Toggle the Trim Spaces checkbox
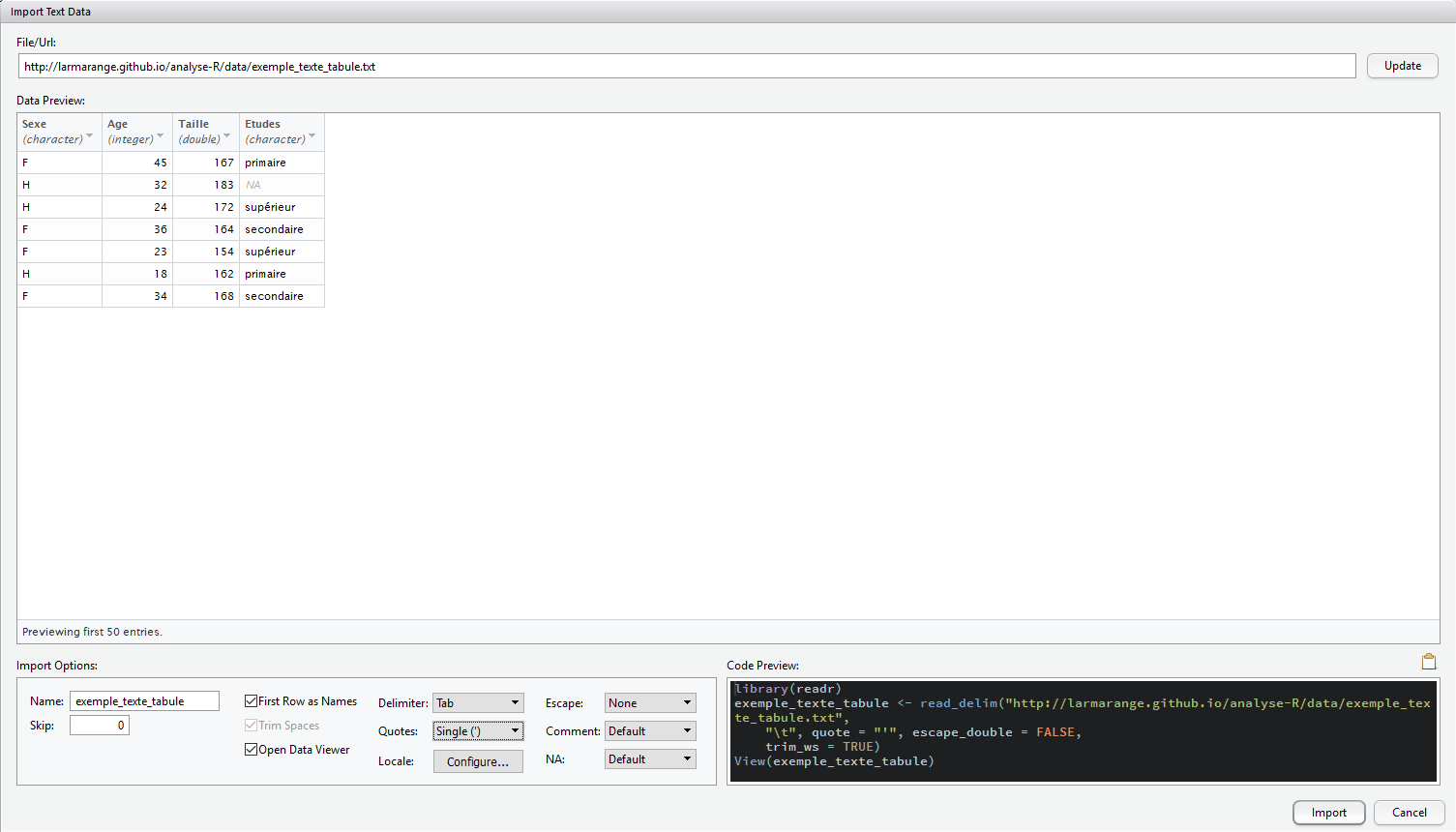Viewport: 1456px width, 832px height. (252, 726)
